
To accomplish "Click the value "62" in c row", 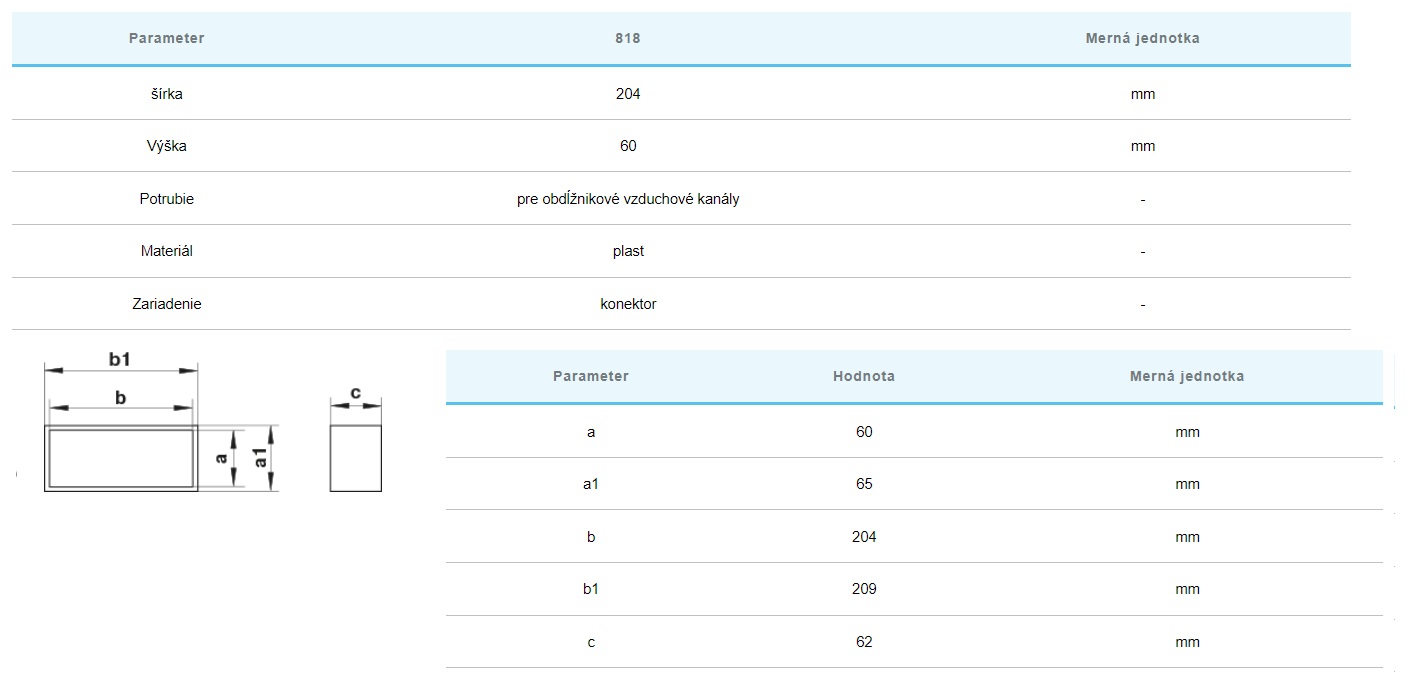I will (864, 642).
